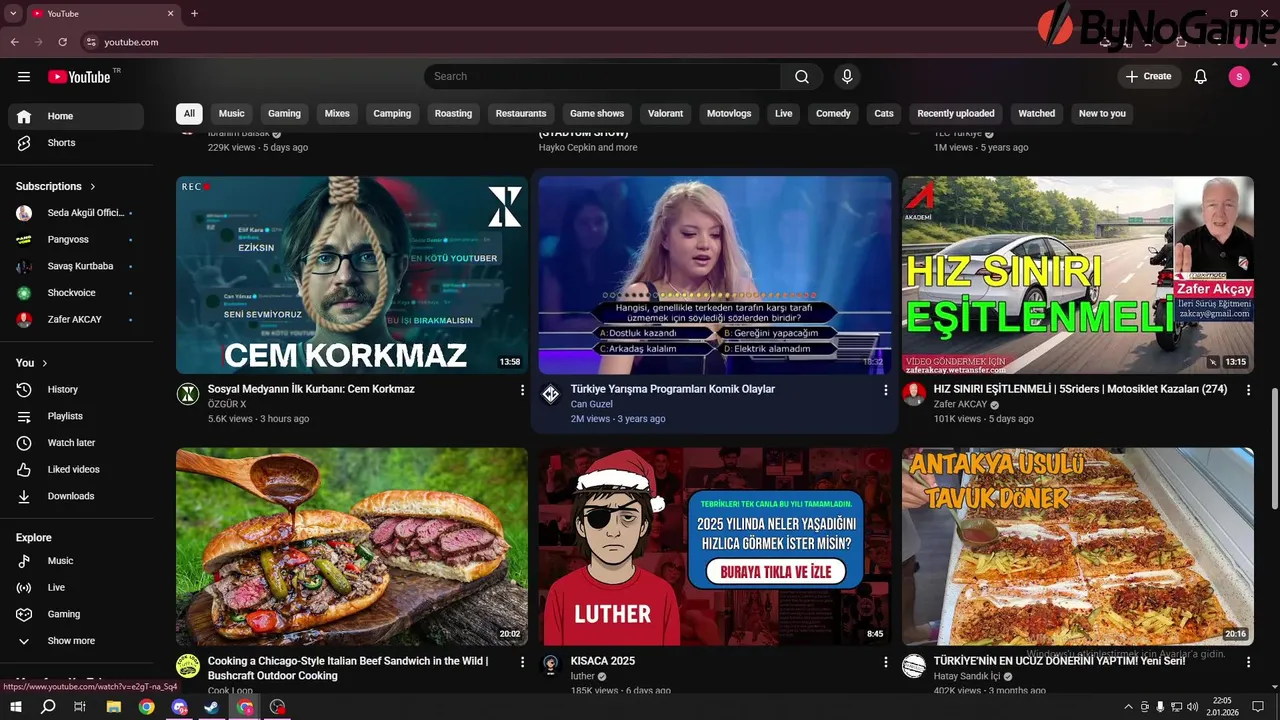
Task: Open the HIZ SINIRI EŞİTLENMELİ thumbnail
Action: (1078, 275)
